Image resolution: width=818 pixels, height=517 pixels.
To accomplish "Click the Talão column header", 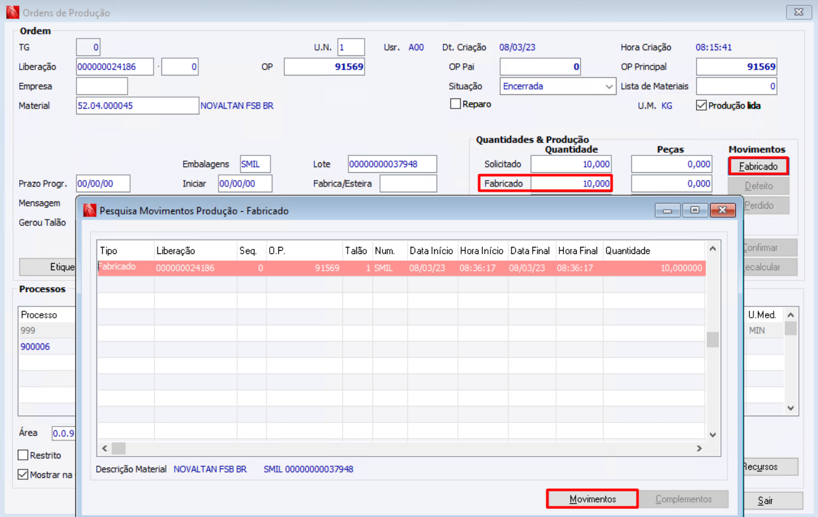I will click(357, 251).
